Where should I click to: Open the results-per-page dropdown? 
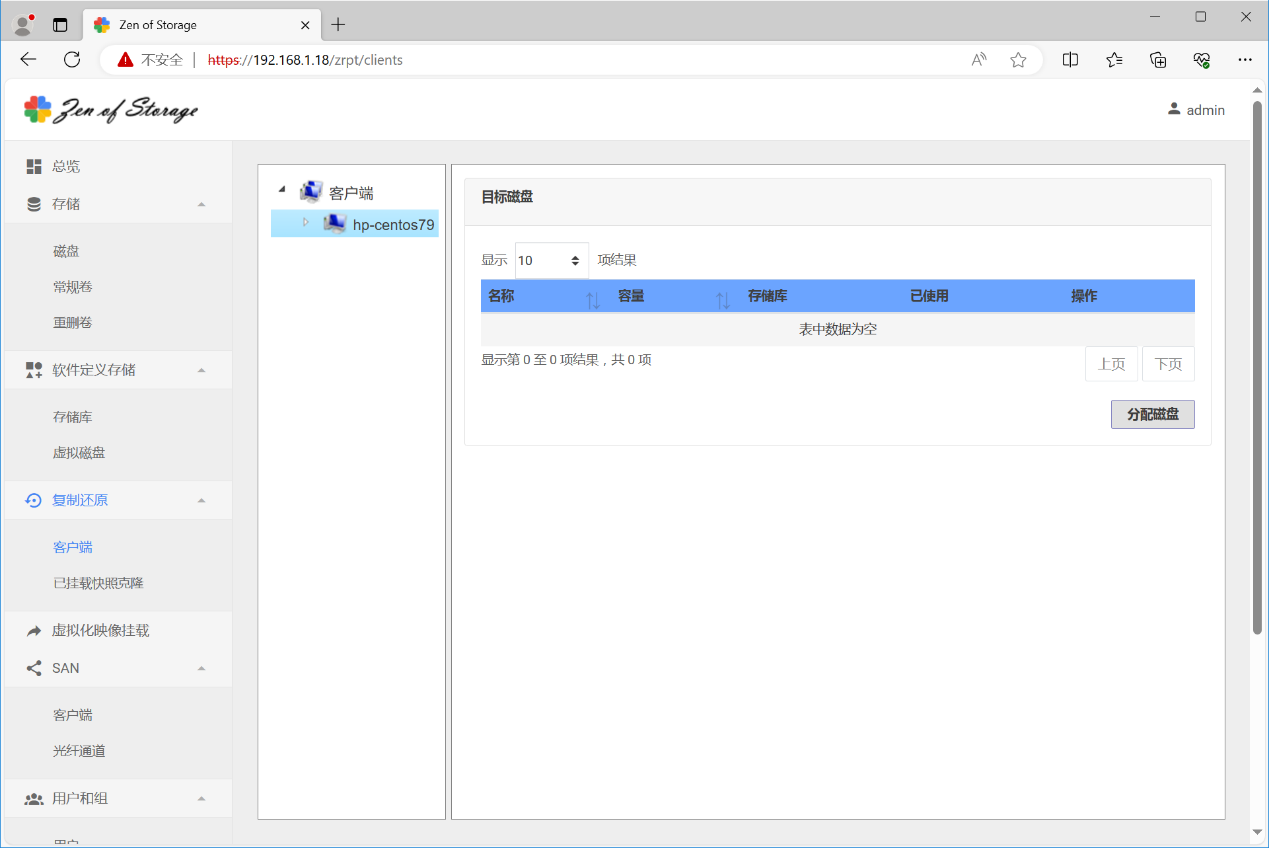pyautogui.click(x=551, y=260)
